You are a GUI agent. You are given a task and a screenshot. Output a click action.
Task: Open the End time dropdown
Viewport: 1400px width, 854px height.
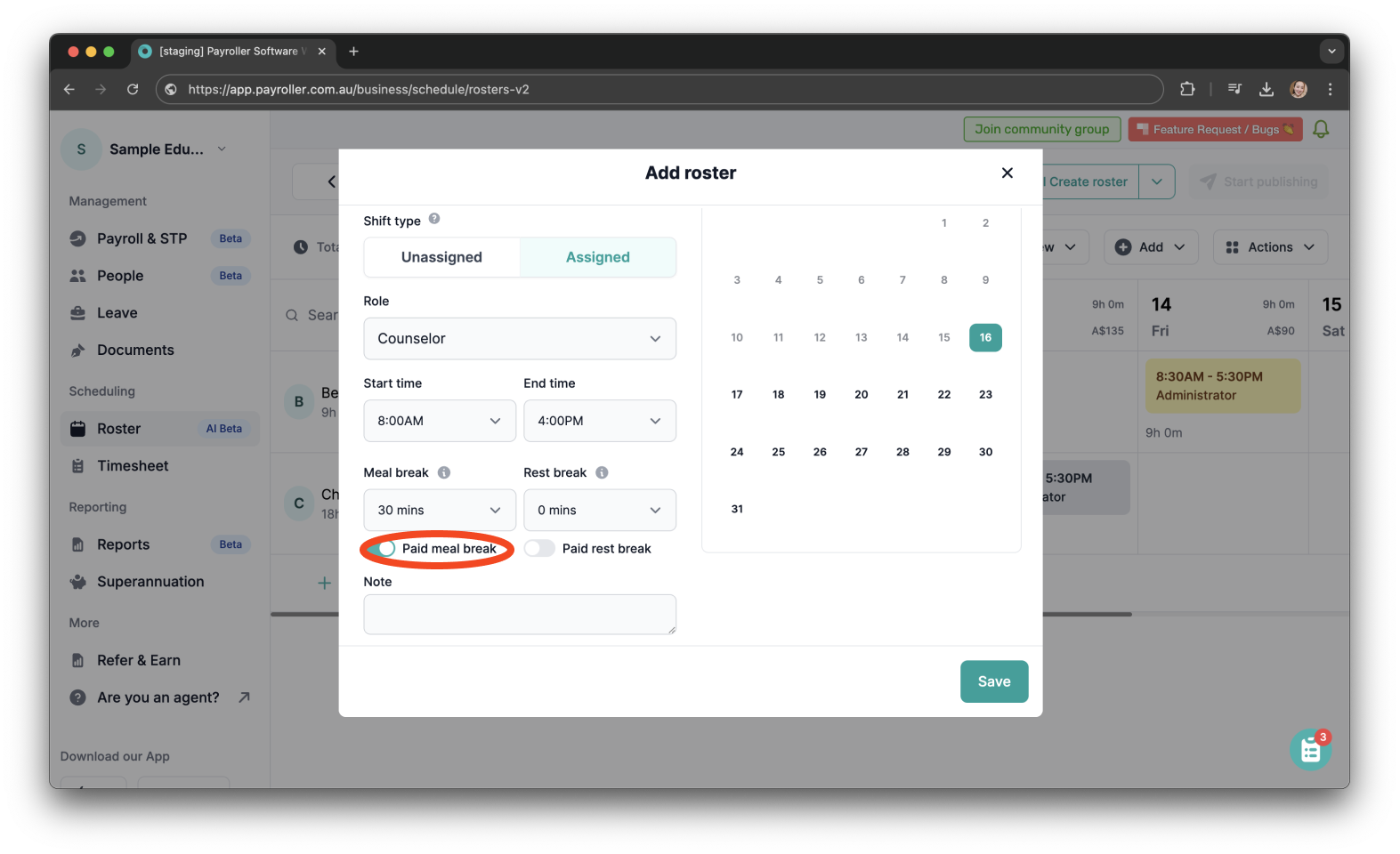pyautogui.click(x=600, y=421)
